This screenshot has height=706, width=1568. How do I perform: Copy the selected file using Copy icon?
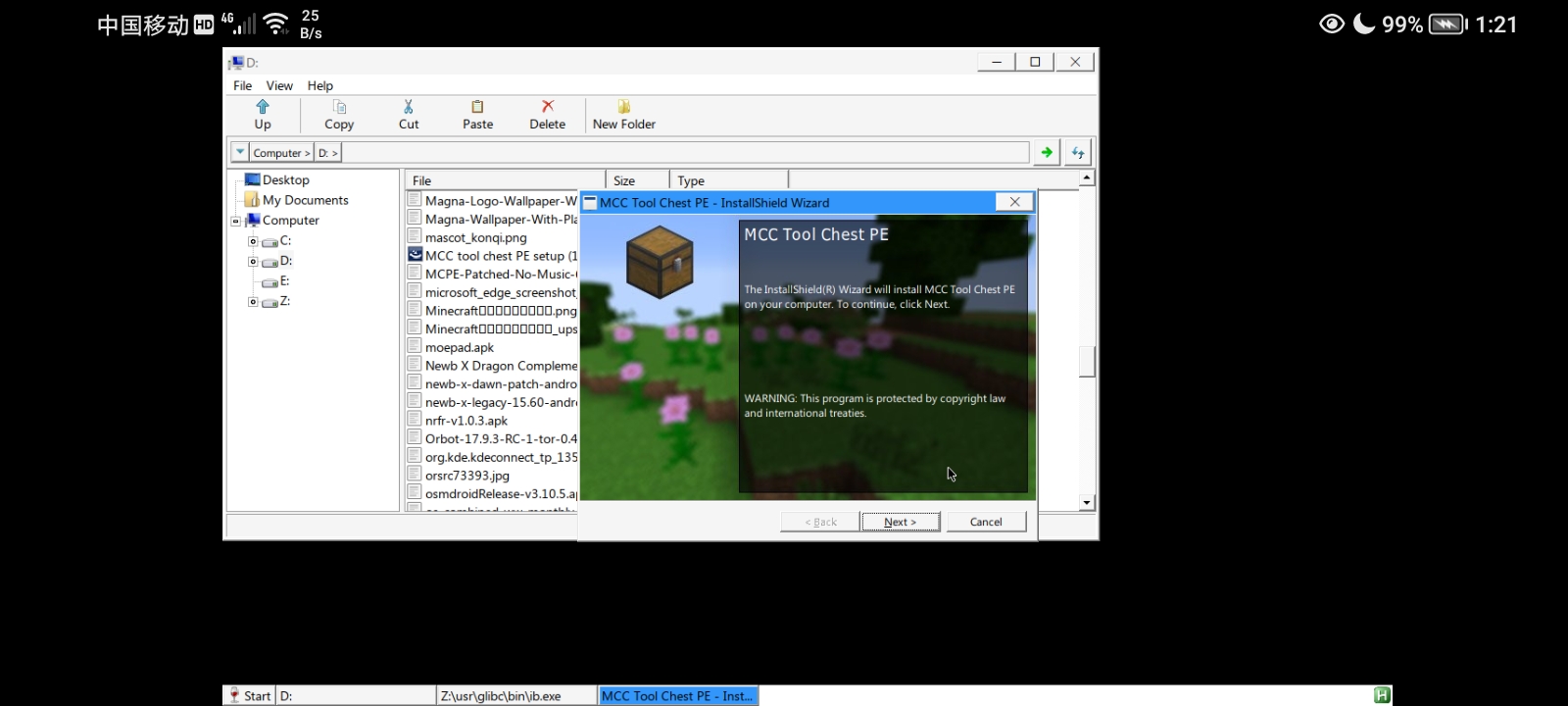pos(339,114)
